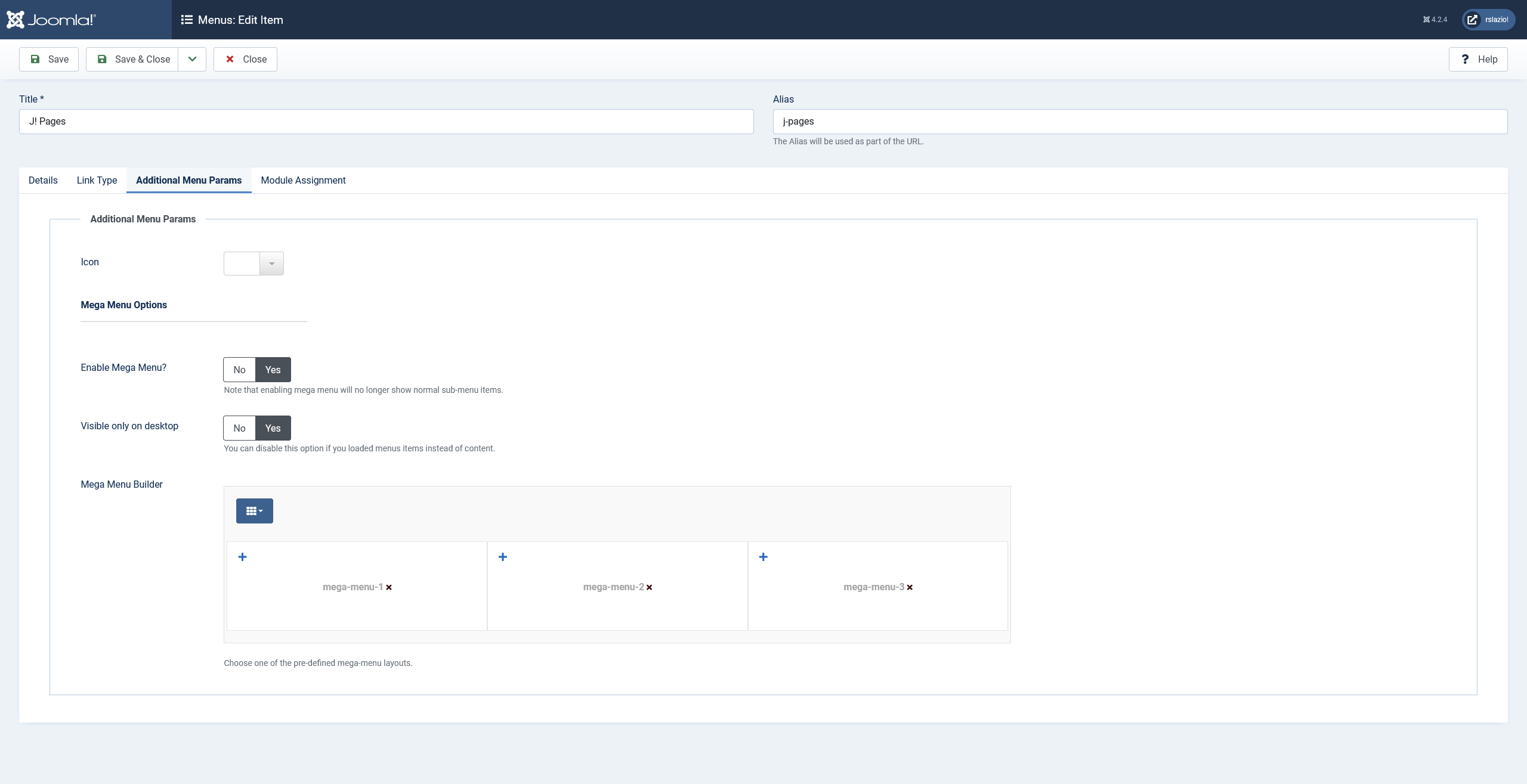
Task: Click the Menus: Edit Item page title
Action: (240, 20)
